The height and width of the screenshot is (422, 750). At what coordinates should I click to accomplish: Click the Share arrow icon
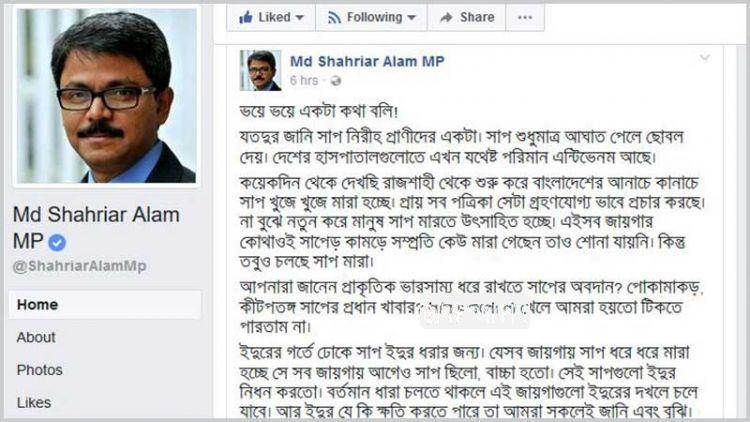point(446,18)
